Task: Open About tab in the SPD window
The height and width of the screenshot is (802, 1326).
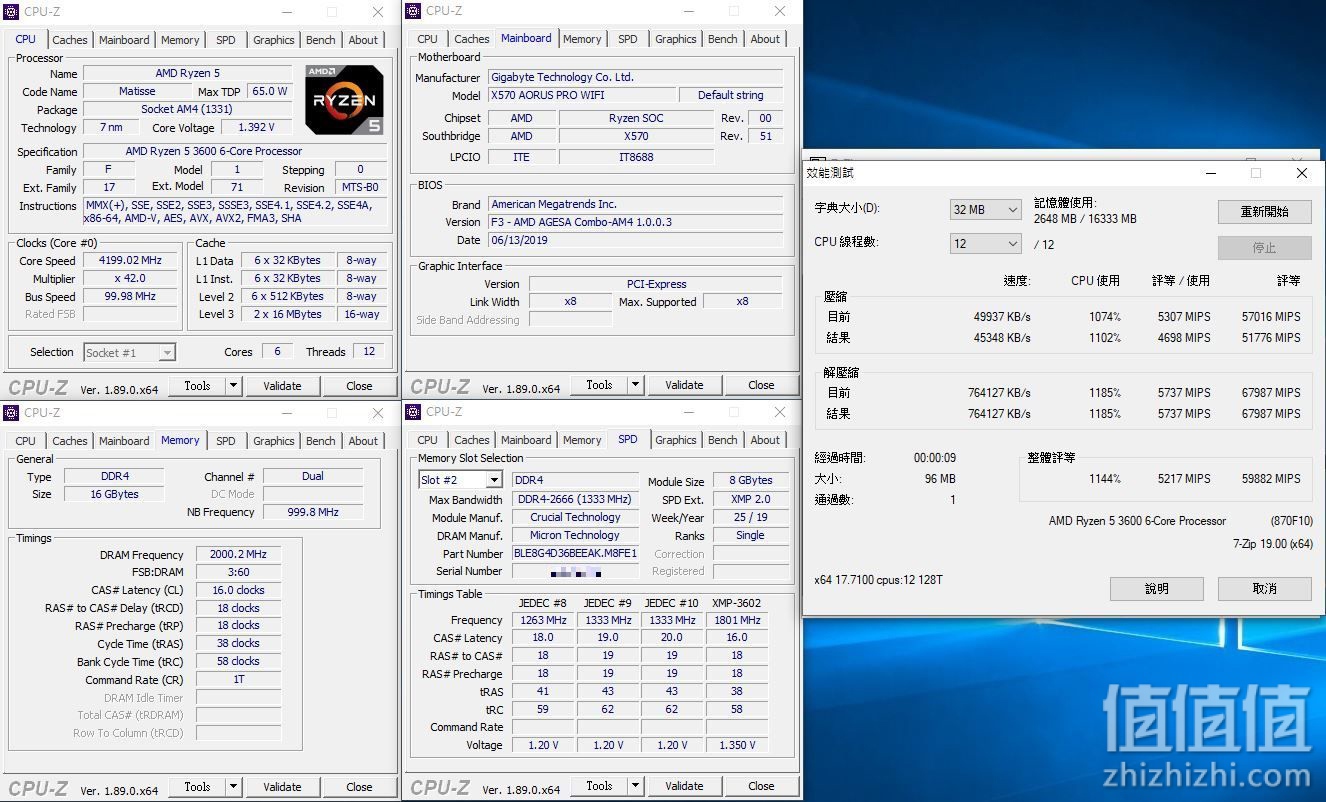Action: coord(765,439)
